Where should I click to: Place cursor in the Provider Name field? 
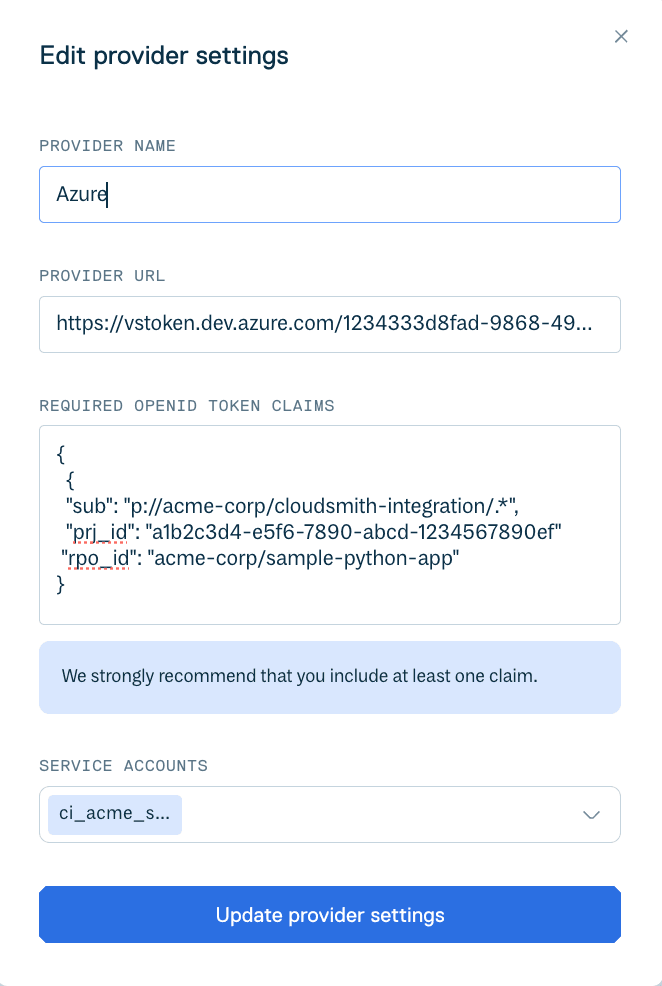pyautogui.click(x=300, y=194)
